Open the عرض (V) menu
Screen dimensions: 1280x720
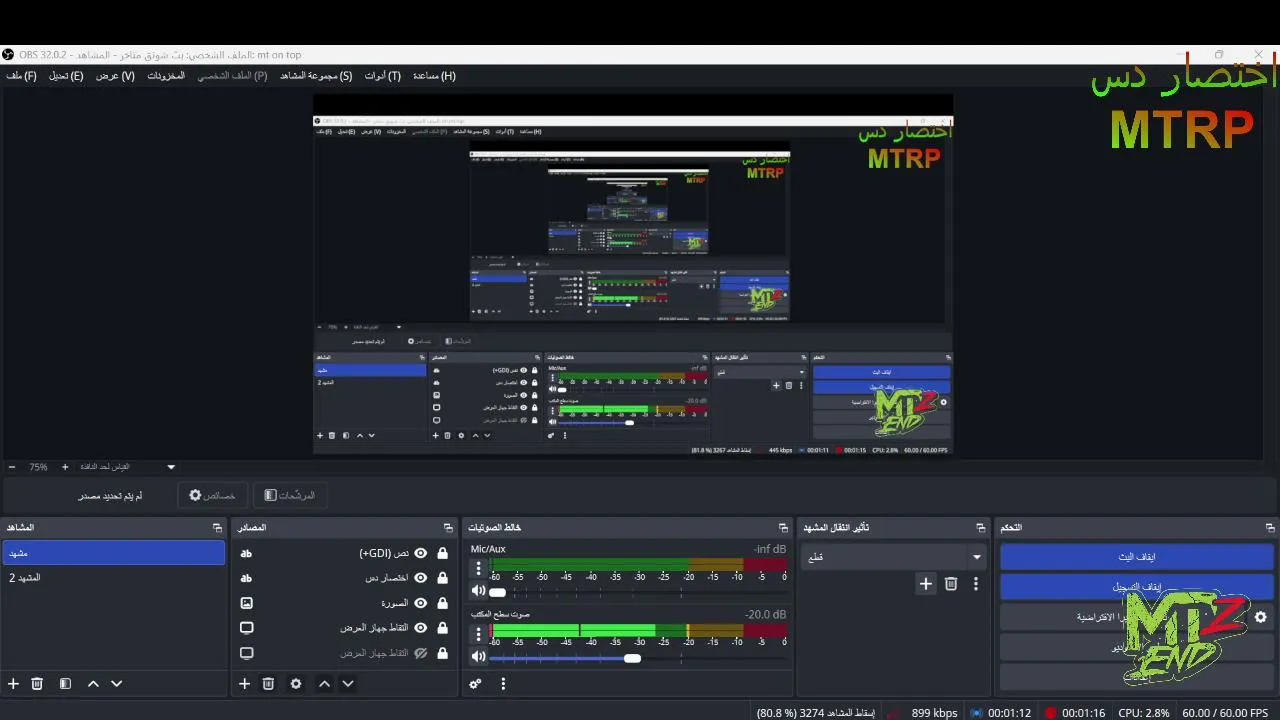coord(115,76)
